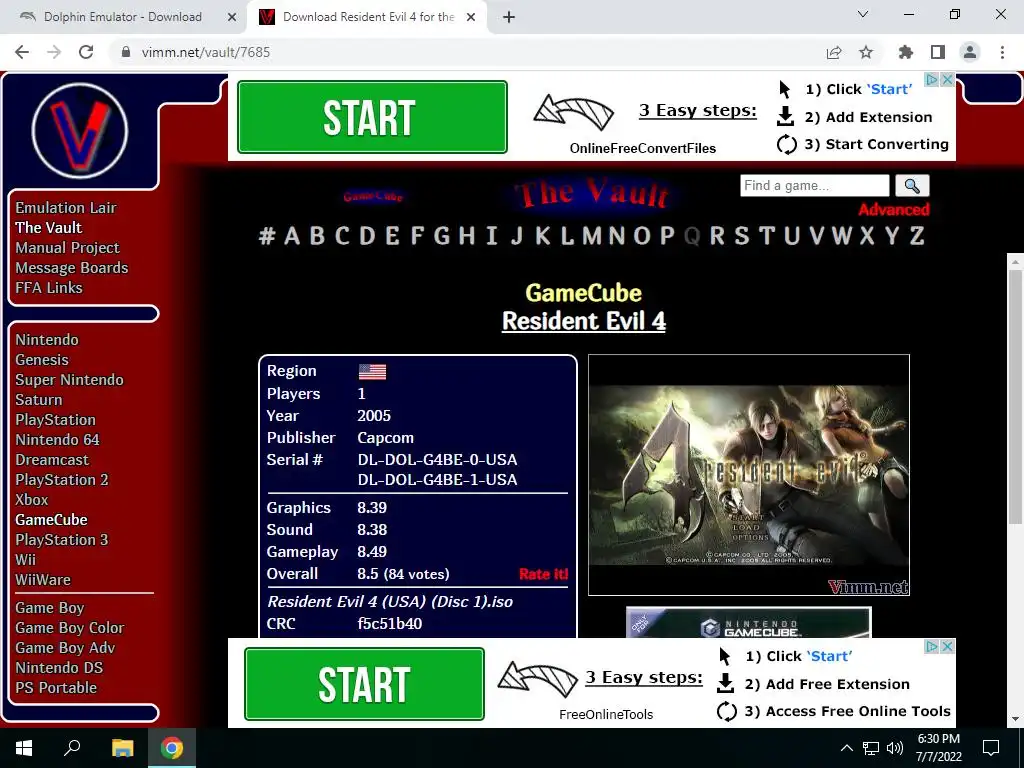Switch to the Dolphin Emulator - Download tab
Viewport: 1024px width, 768px height.
coord(123,17)
